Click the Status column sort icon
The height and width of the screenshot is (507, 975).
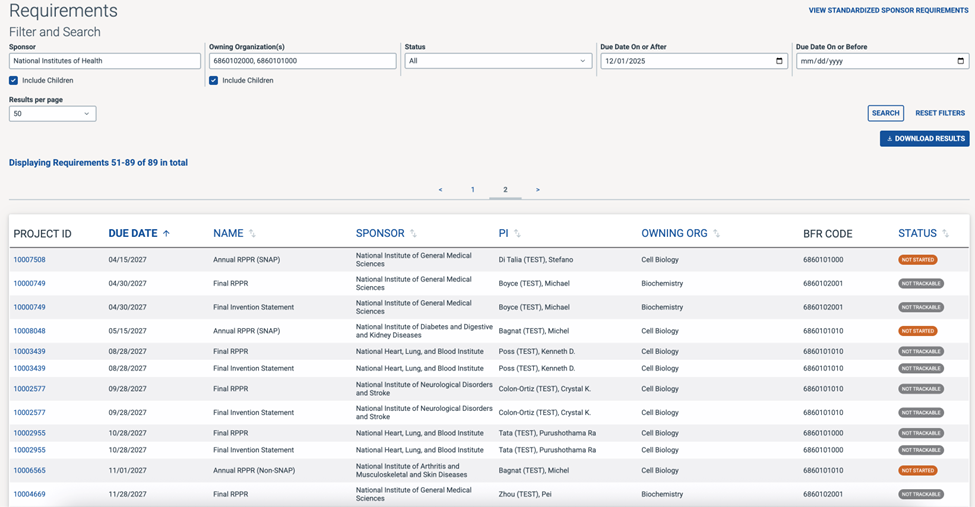tap(945, 234)
